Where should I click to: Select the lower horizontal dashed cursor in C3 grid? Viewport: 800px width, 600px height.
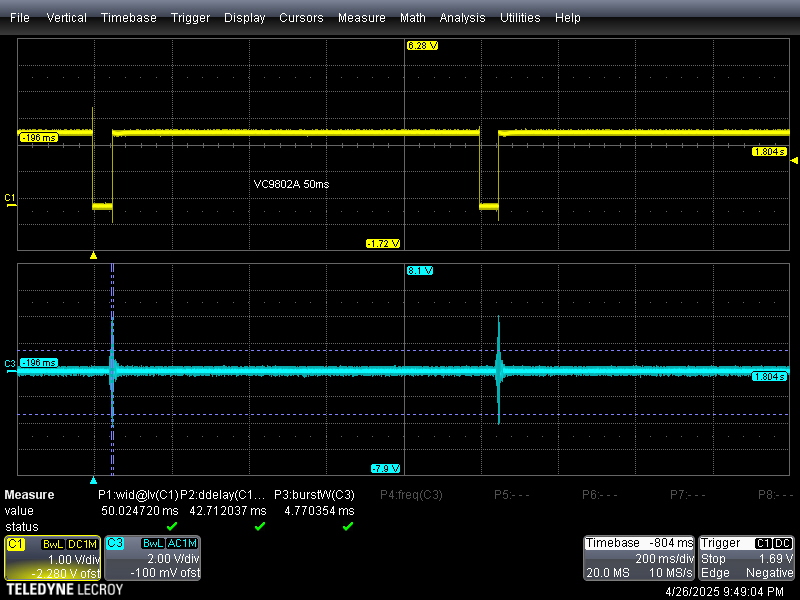pos(403,414)
